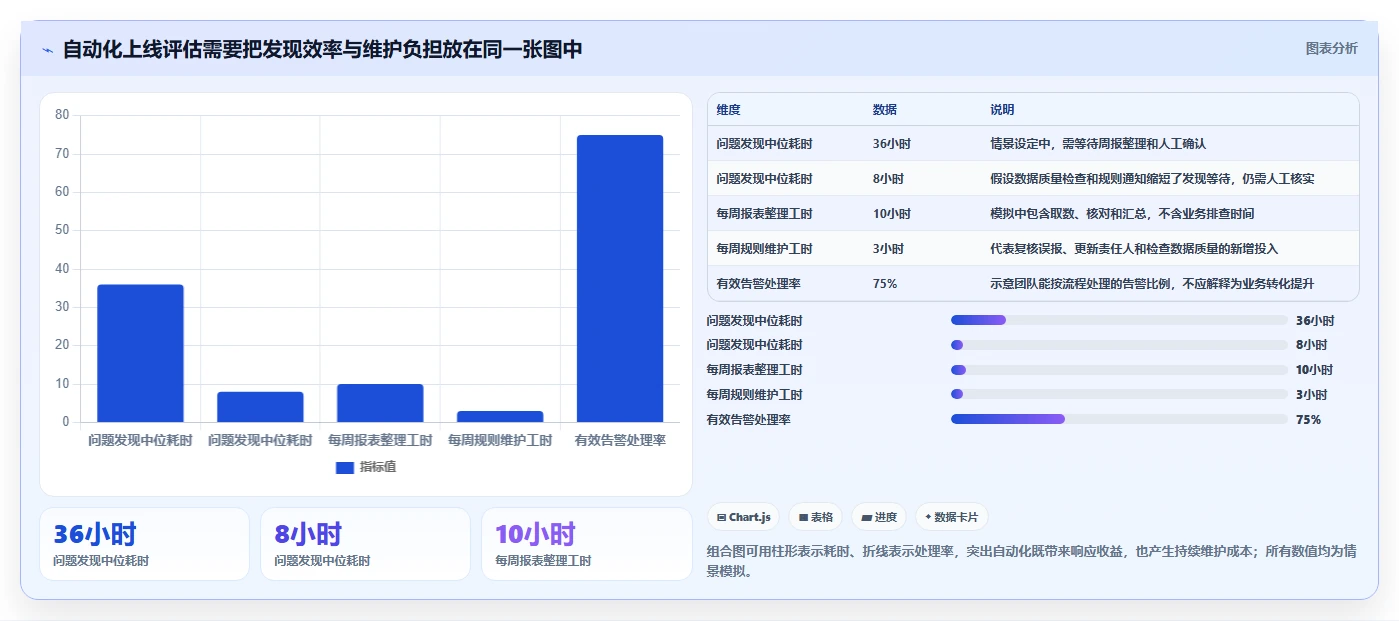Viewport: 1399px width, 621px height.
Task: Click the 3小时 cell in the table
Action: click(x=888, y=249)
